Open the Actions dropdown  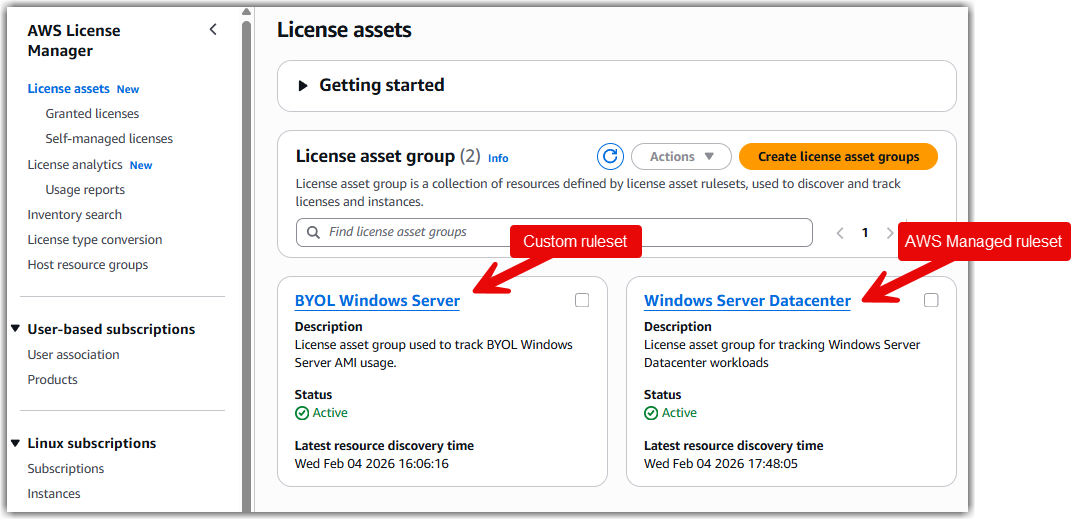click(681, 157)
